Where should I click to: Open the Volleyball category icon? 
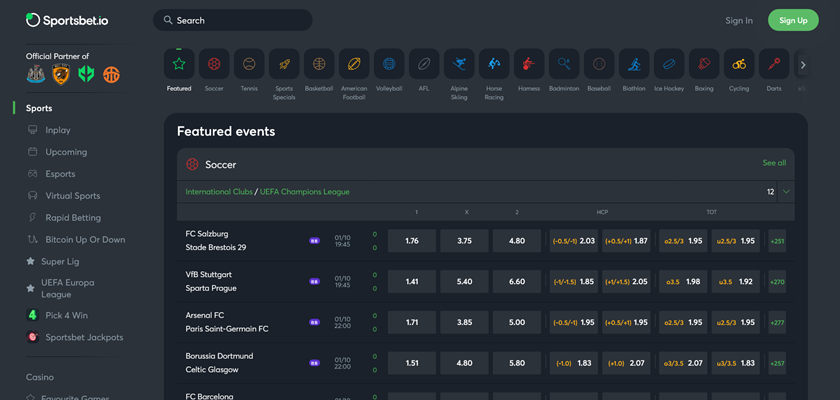point(389,64)
